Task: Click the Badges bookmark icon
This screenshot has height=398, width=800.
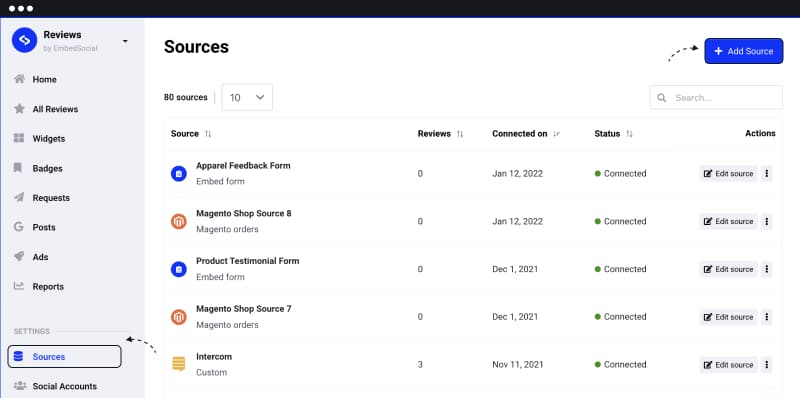Action: click(x=18, y=168)
